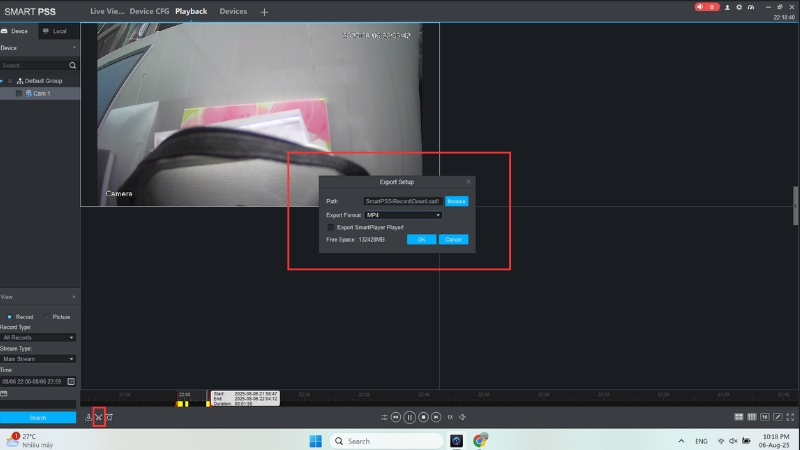This screenshot has height=450, width=800.
Task: Check the Cam 1 checkbox
Action: (x=18, y=93)
